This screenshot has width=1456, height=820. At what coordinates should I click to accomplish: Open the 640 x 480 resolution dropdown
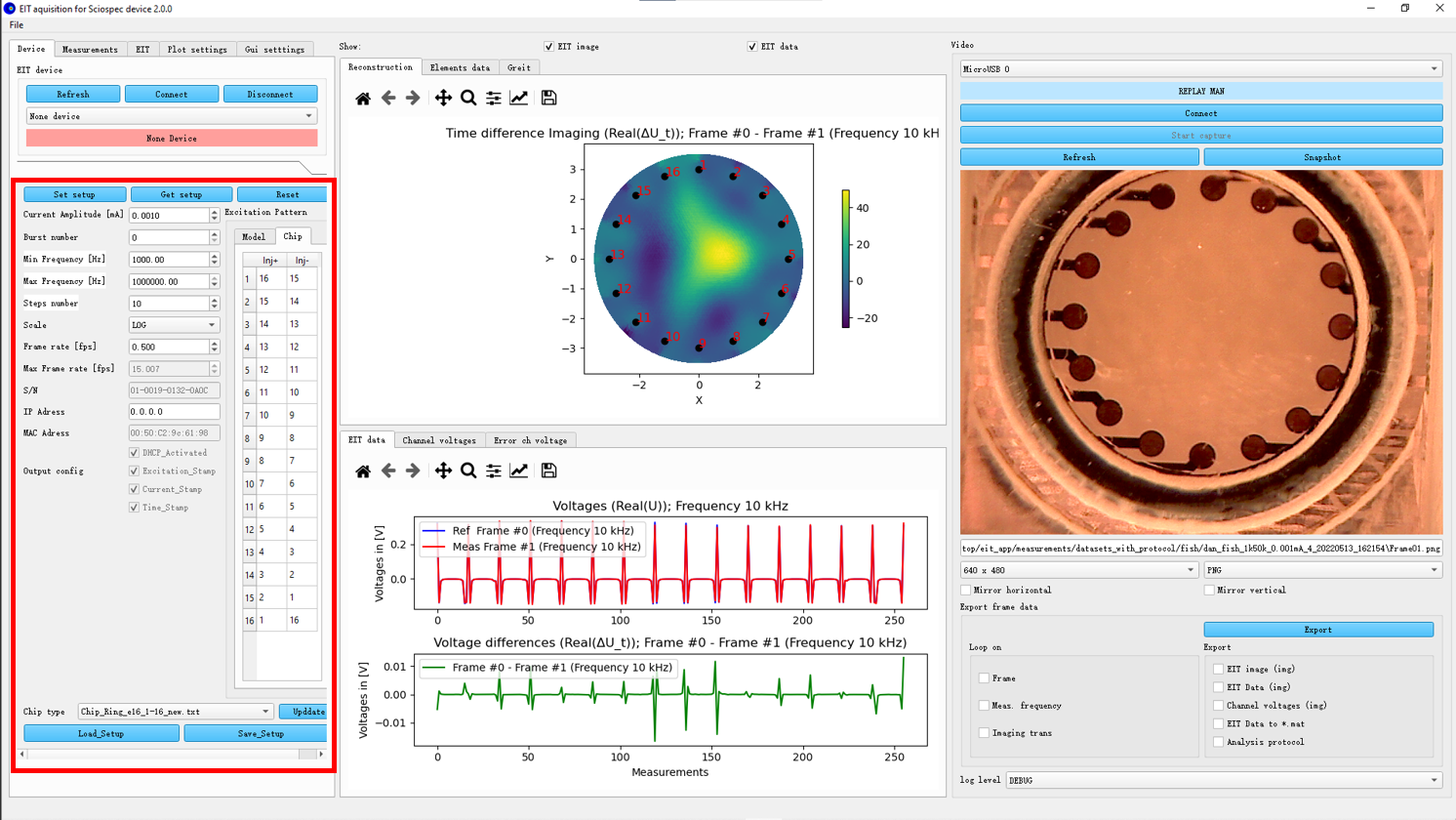point(1078,570)
